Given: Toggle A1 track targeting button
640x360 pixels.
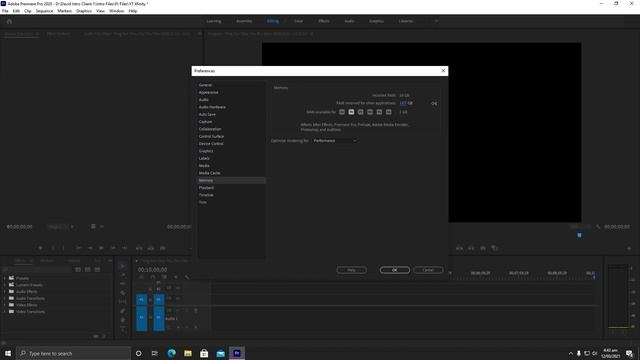Looking at the screenshot, I should (x=158, y=317).
